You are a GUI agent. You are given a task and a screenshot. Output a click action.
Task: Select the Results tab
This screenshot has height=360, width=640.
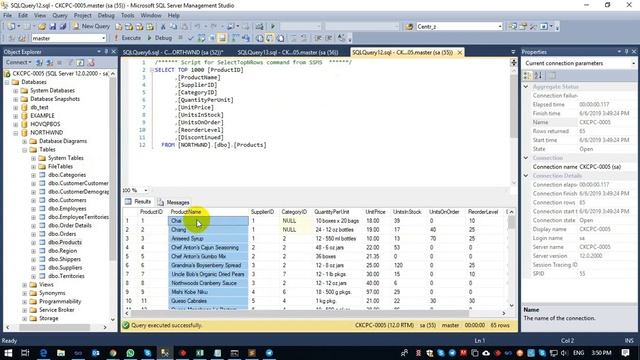click(x=138, y=202)
